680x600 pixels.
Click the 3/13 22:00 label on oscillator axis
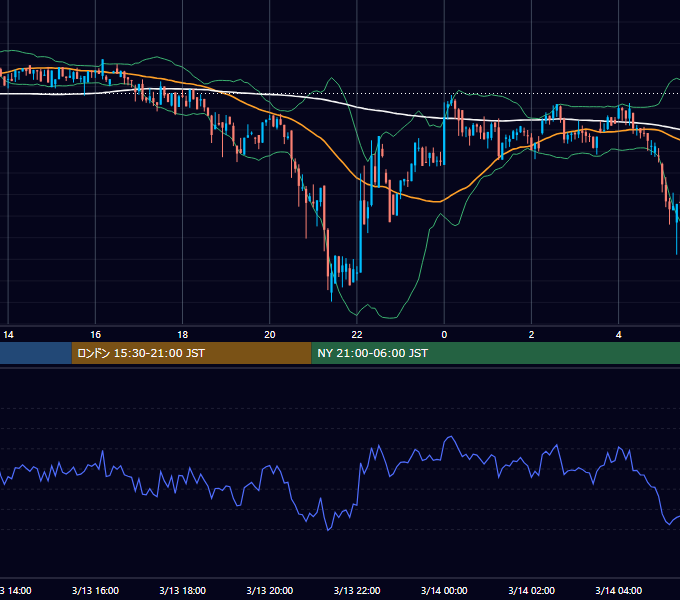[357, 590]
